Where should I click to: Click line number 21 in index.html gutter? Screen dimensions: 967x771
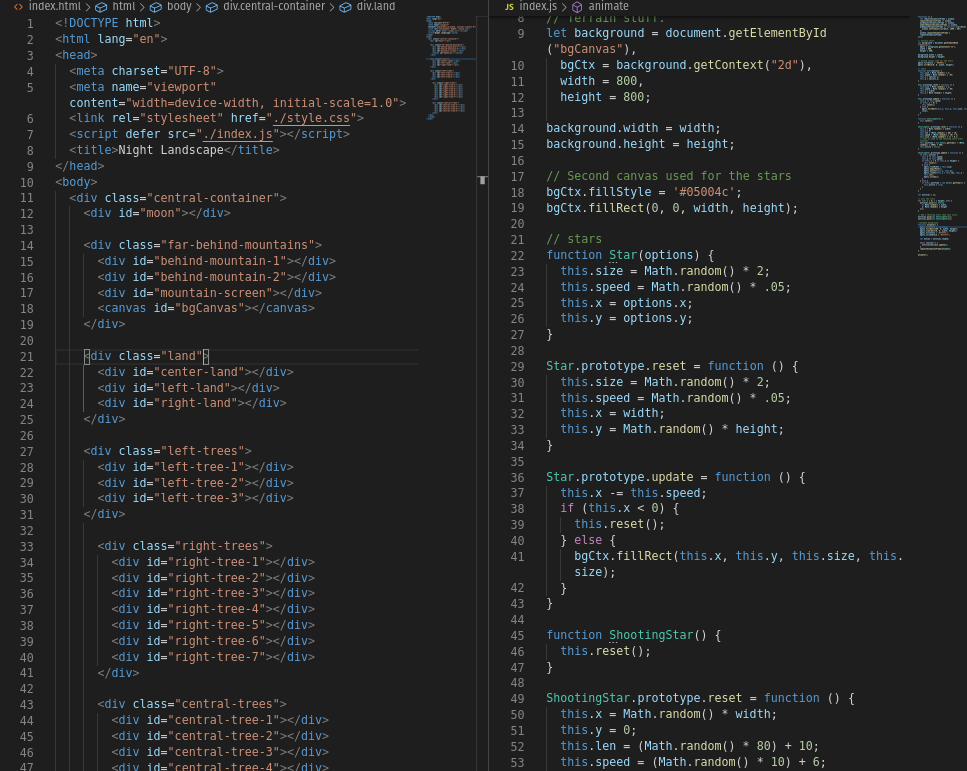coord(27,357)
